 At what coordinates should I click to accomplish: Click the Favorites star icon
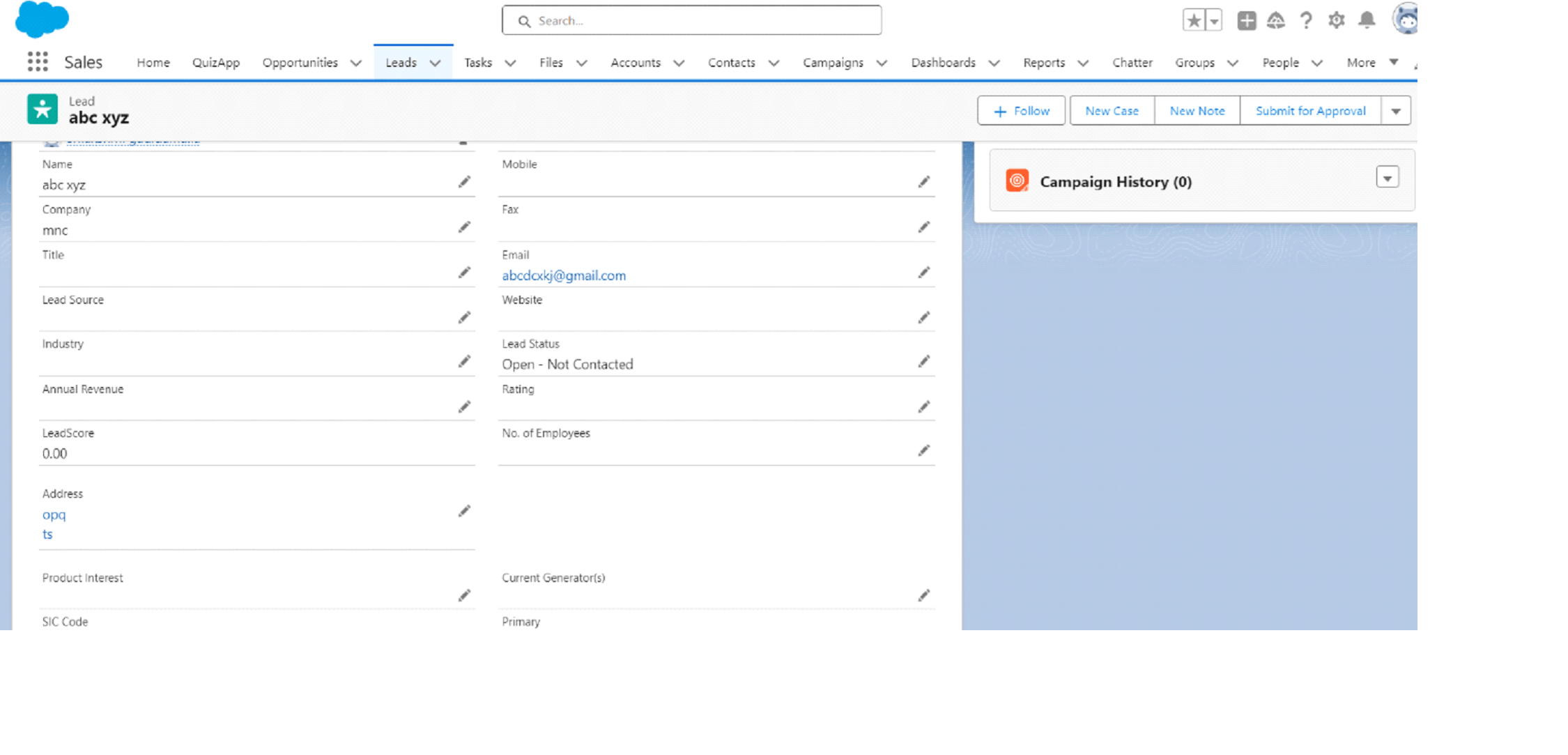1194,21
